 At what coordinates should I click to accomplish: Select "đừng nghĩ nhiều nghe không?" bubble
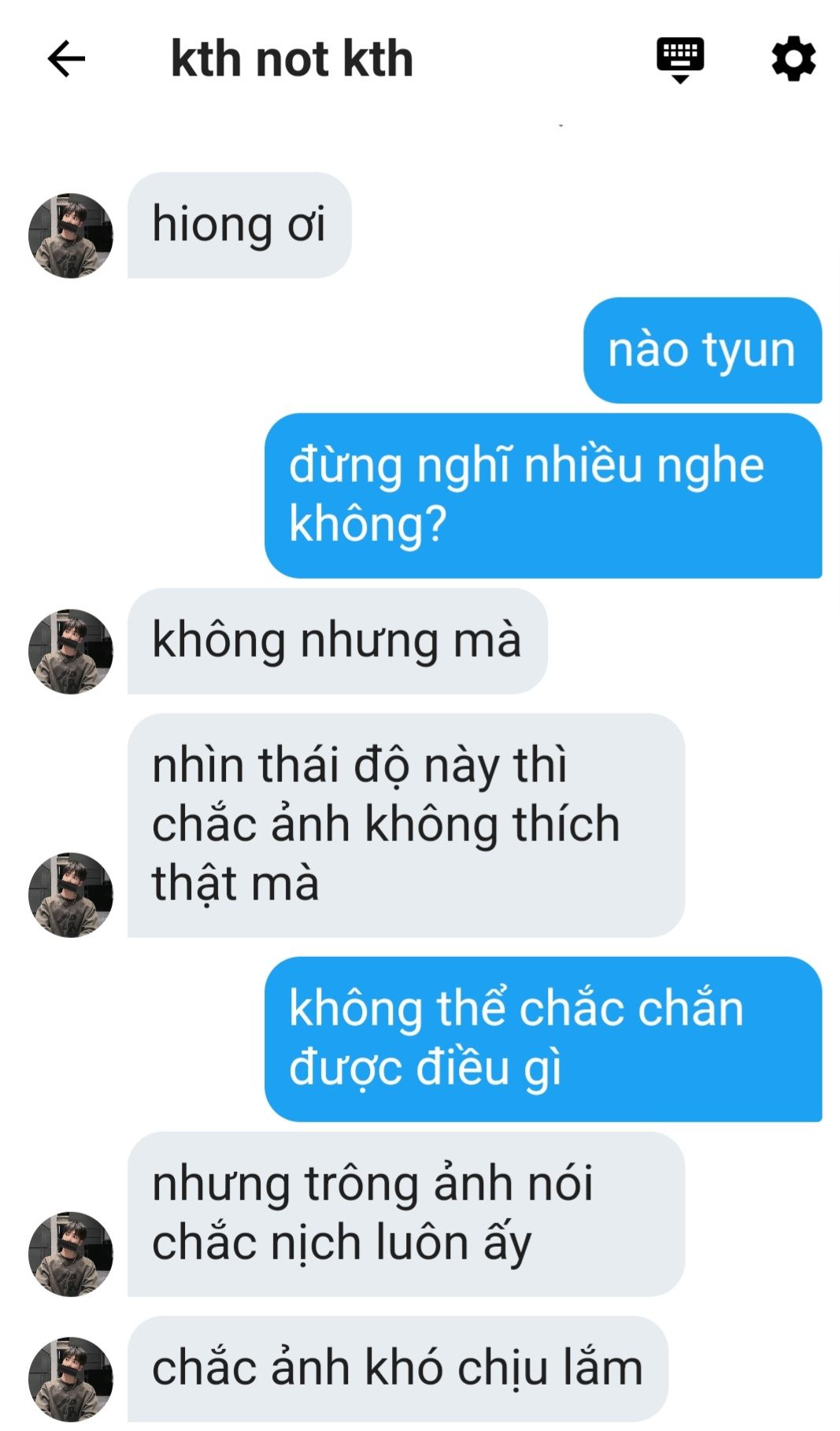[x=543, y=495]
